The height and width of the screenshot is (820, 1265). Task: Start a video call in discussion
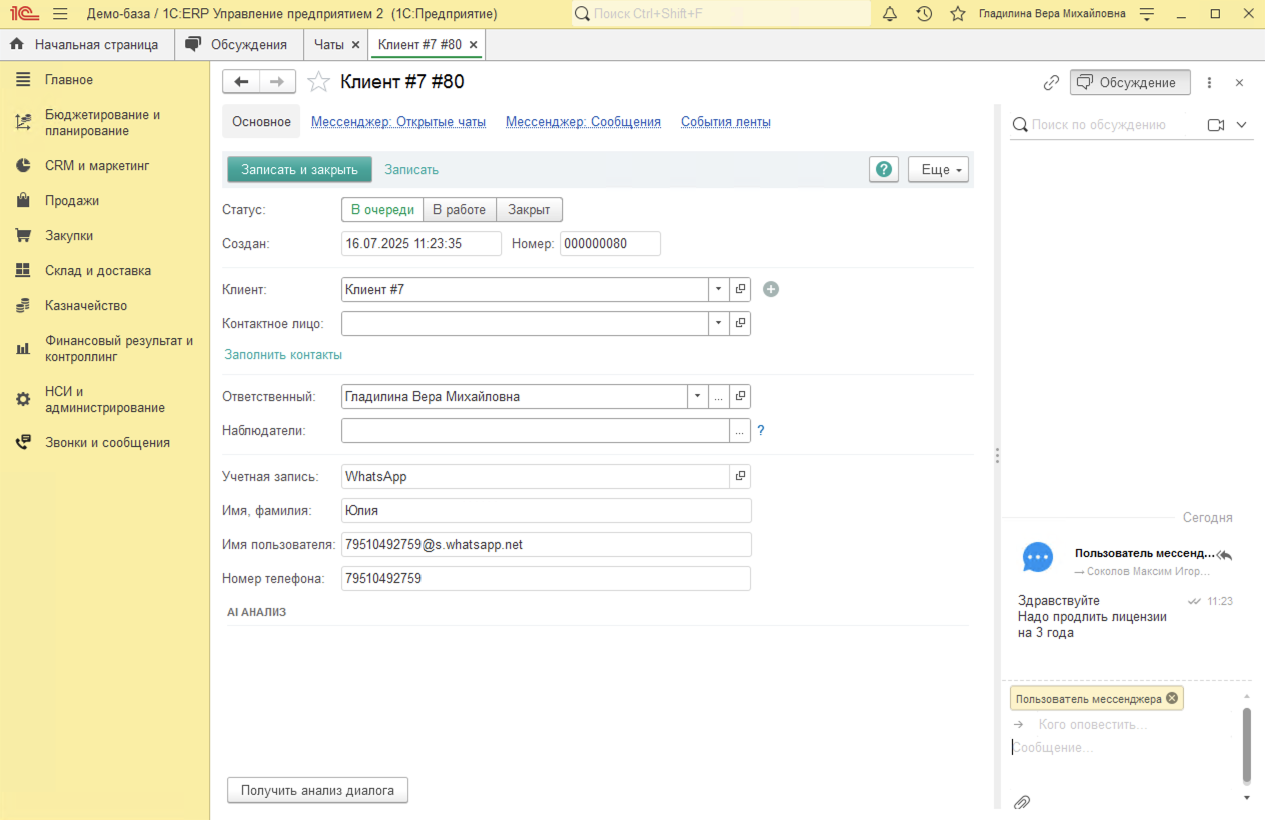pyautogui.click(x=1216, y=125)
